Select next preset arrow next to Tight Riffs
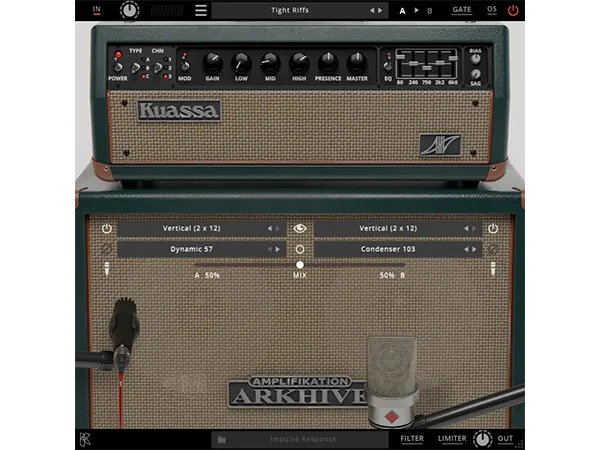This screenshot has width=600, height=450. tap(380, 10)
